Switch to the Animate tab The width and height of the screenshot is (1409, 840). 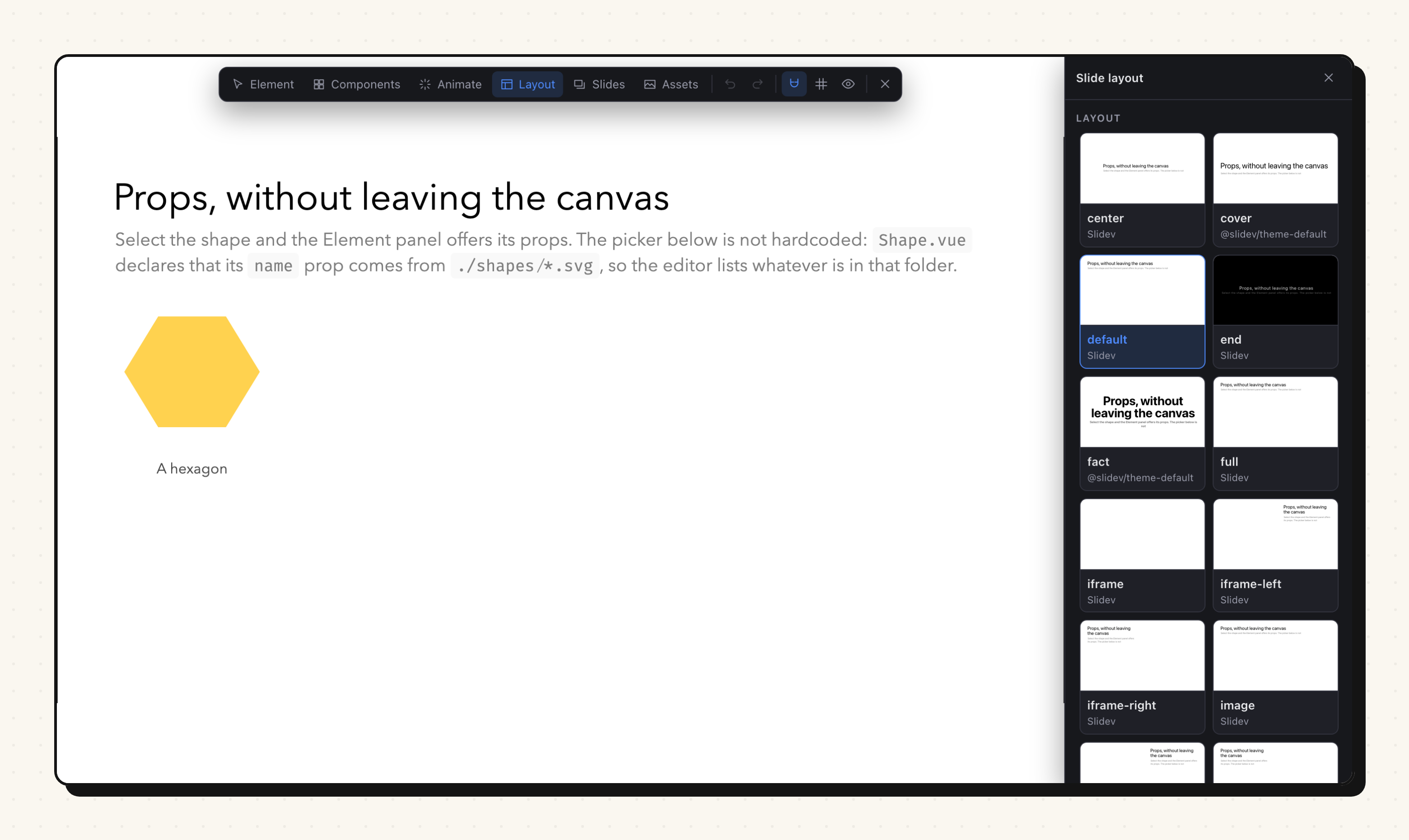pos(450,84)
